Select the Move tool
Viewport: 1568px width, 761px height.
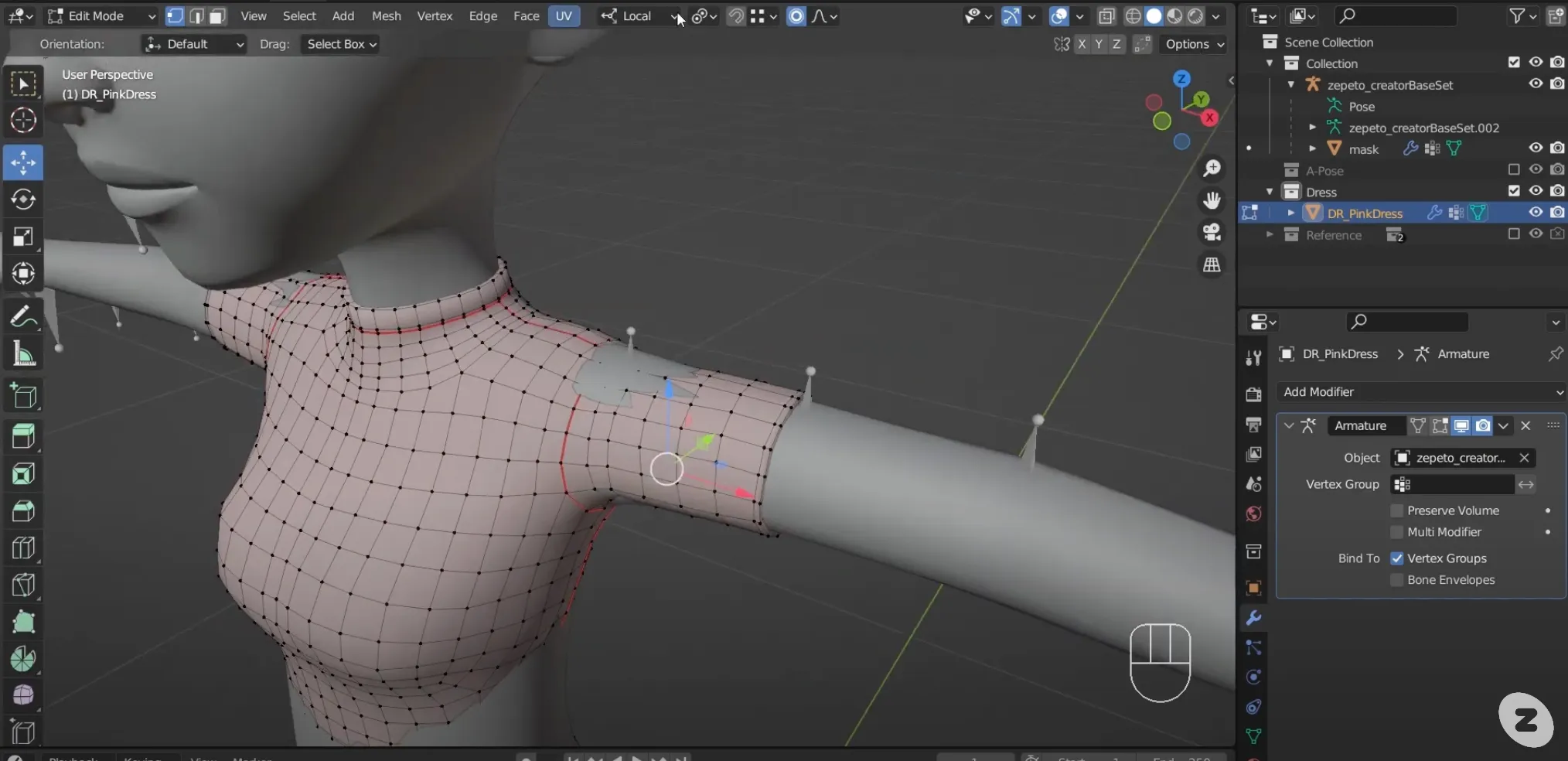23,162
